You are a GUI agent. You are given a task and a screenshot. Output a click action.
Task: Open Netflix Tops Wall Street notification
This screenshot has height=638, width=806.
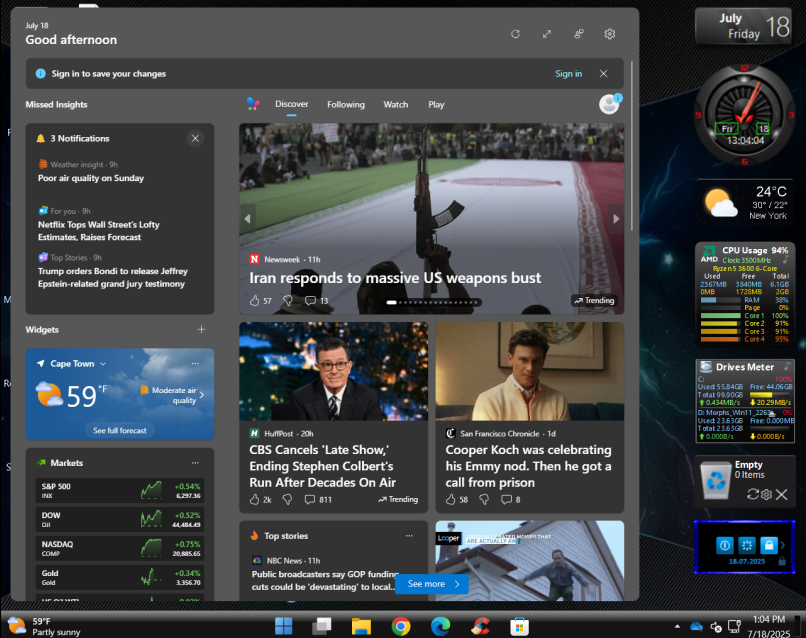tap(99, 231)
